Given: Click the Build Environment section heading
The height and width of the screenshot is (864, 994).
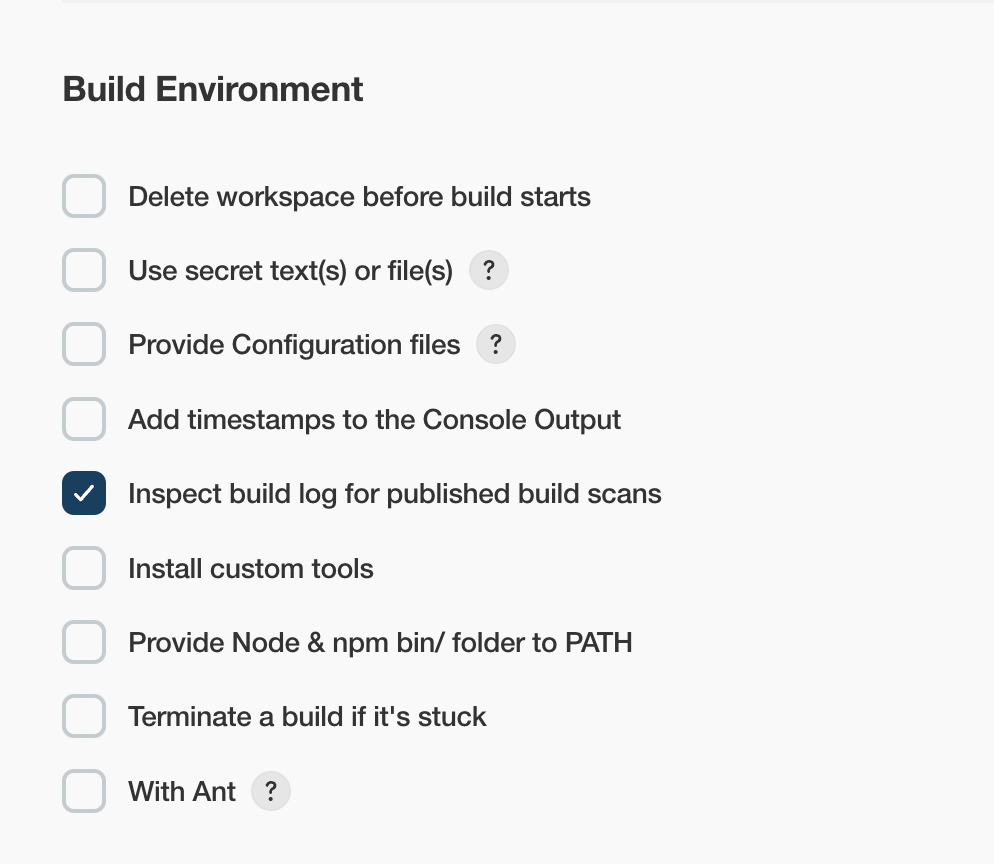Looking at the screenshot, I should [213, 89].
